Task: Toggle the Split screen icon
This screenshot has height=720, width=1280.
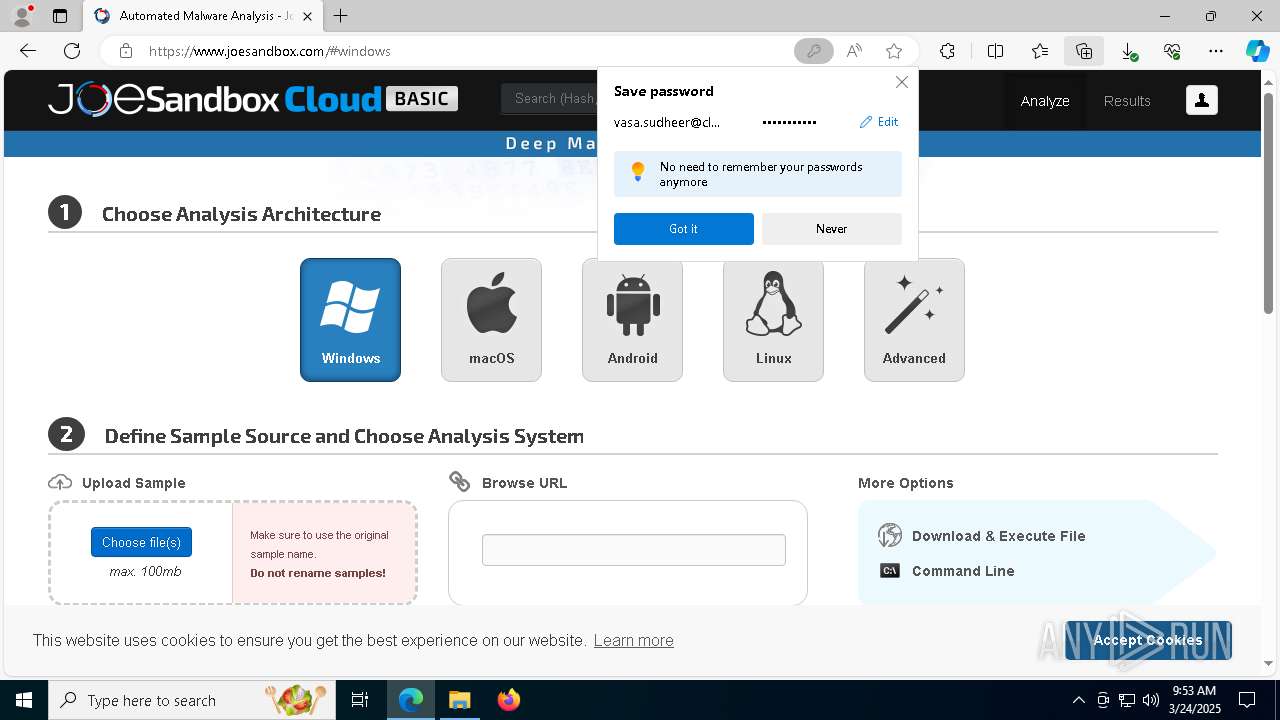Action: [995, 51]
